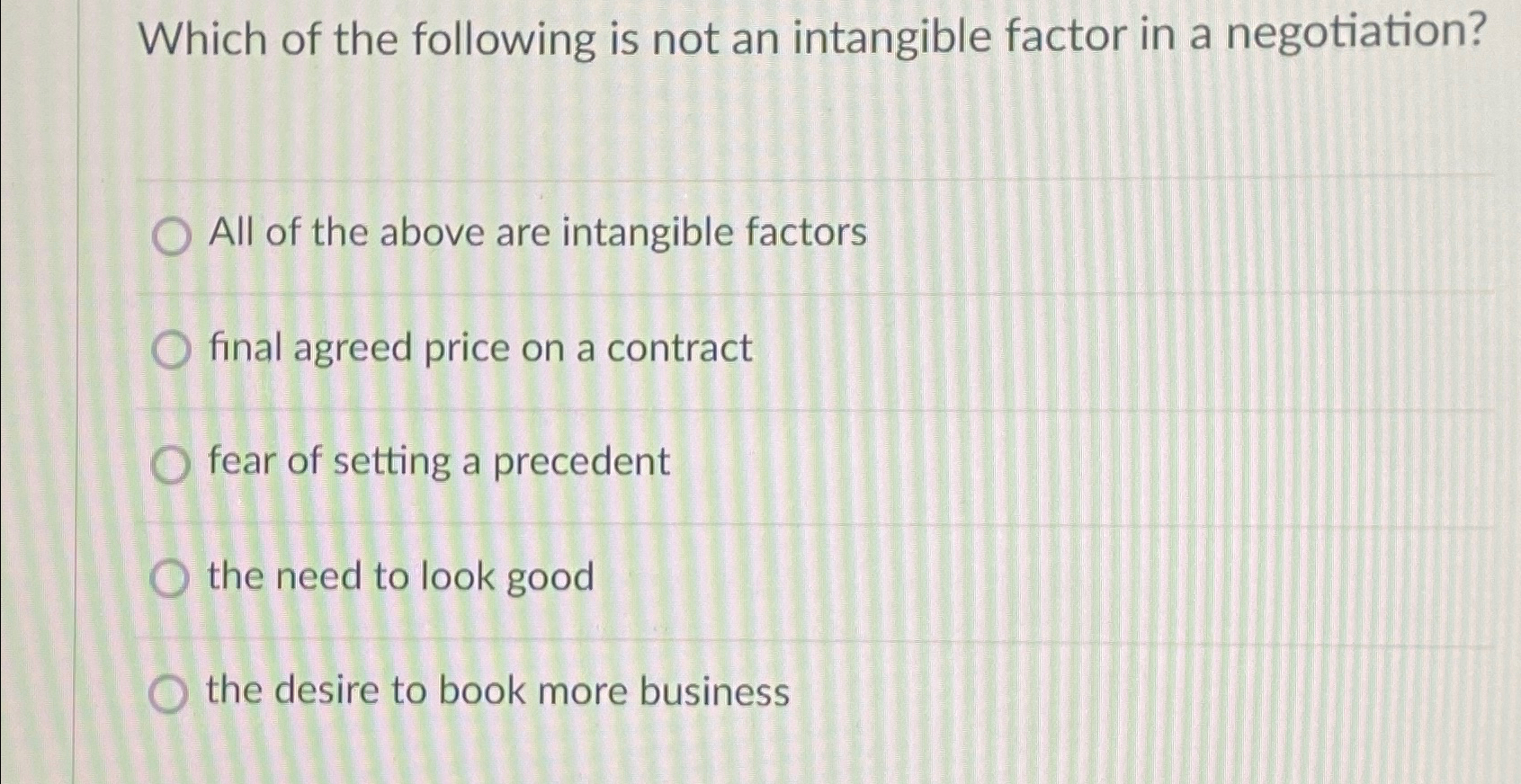Click the answer 'All of the above are intangible factors'
This screenshot has height=784, width=1521.
point(536,235)
